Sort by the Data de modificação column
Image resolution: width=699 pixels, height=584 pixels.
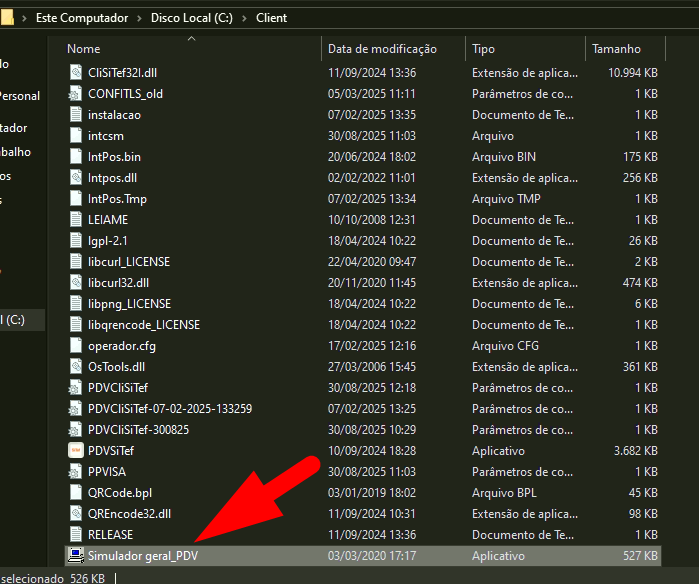pyautogui.click(x=382, y=49)
